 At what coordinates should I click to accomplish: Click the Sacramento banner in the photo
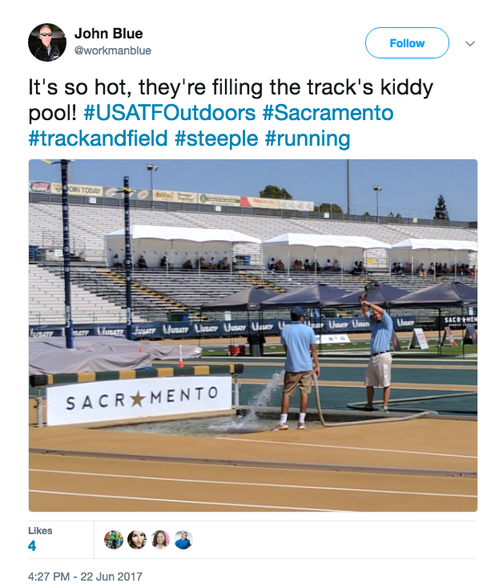click(139, 400)
